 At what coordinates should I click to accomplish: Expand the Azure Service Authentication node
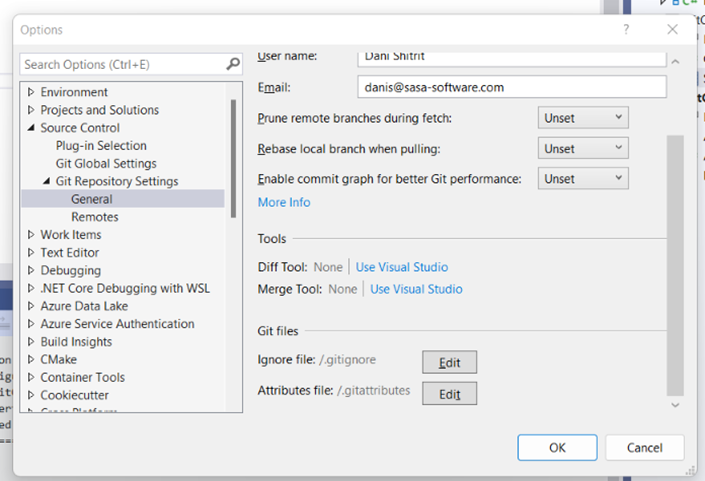pyautogui.click(x=31, y=324)
